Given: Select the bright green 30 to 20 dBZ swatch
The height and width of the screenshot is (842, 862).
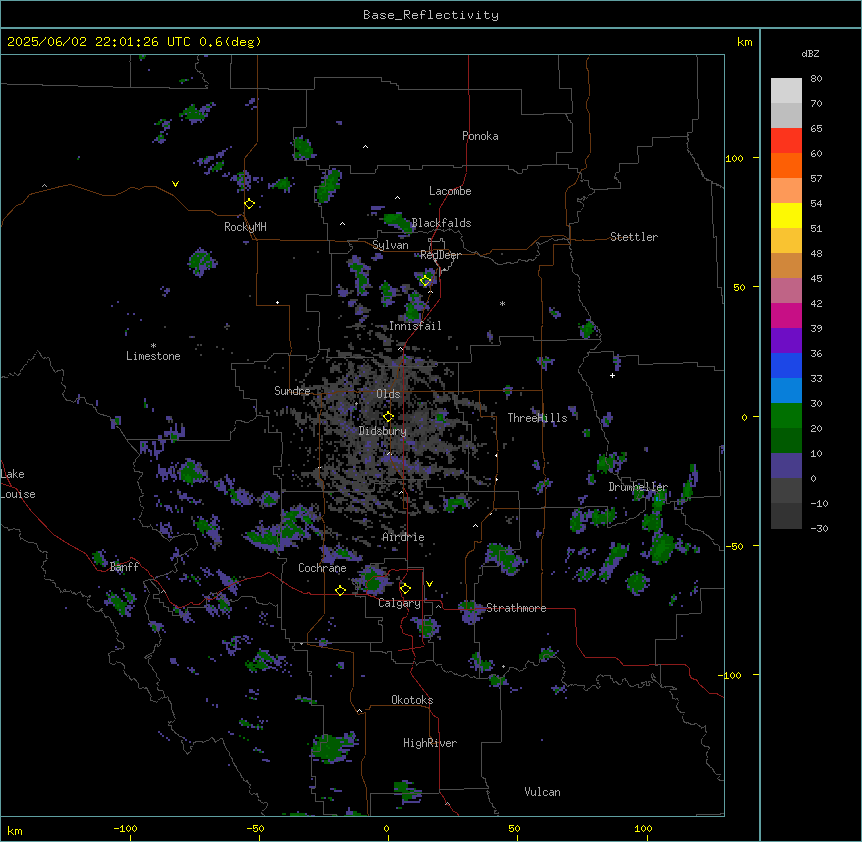Looking at the screenshot, I should point(786,416).
